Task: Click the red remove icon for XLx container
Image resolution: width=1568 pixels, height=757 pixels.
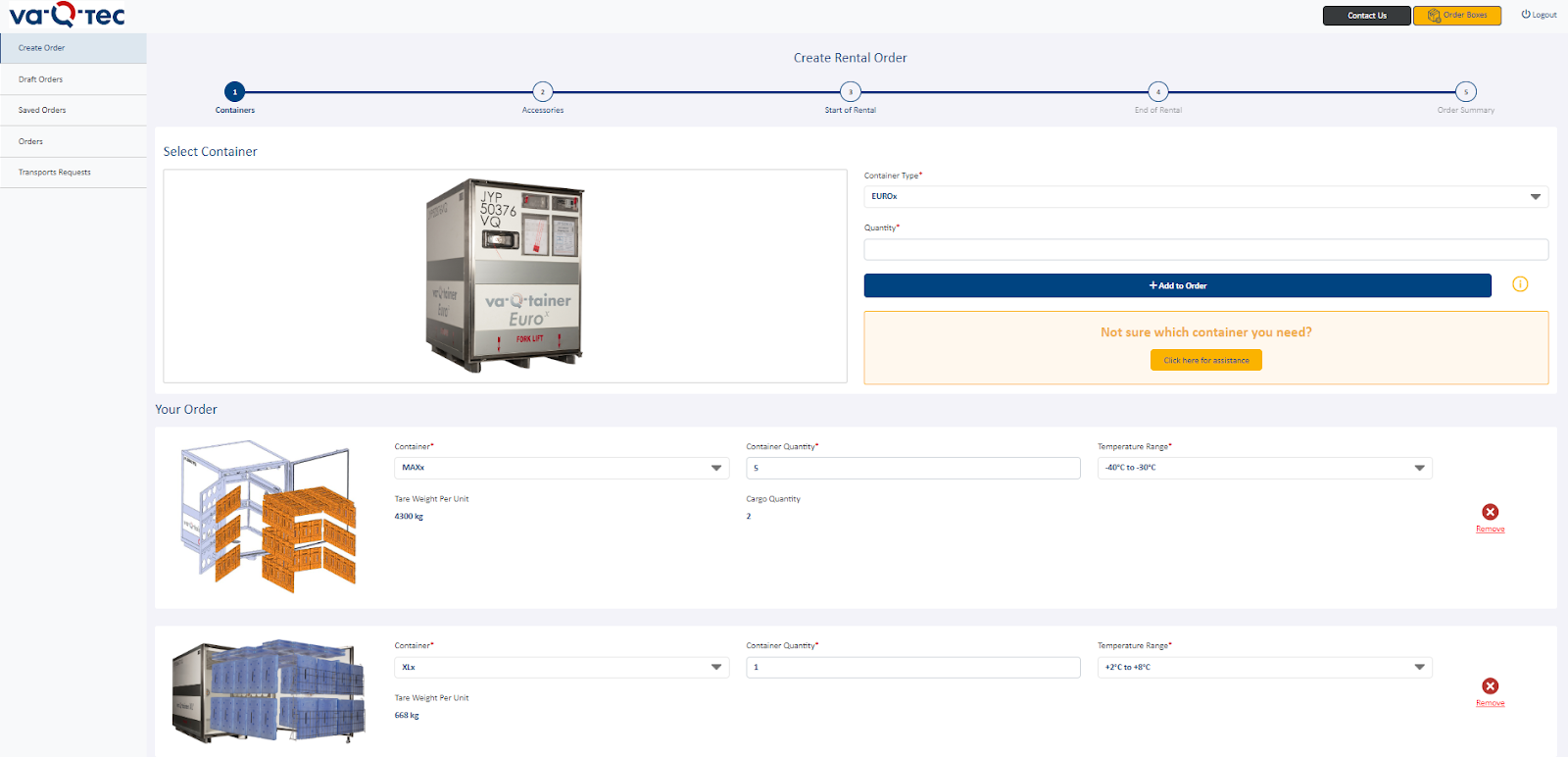Action: [1490, 686]
